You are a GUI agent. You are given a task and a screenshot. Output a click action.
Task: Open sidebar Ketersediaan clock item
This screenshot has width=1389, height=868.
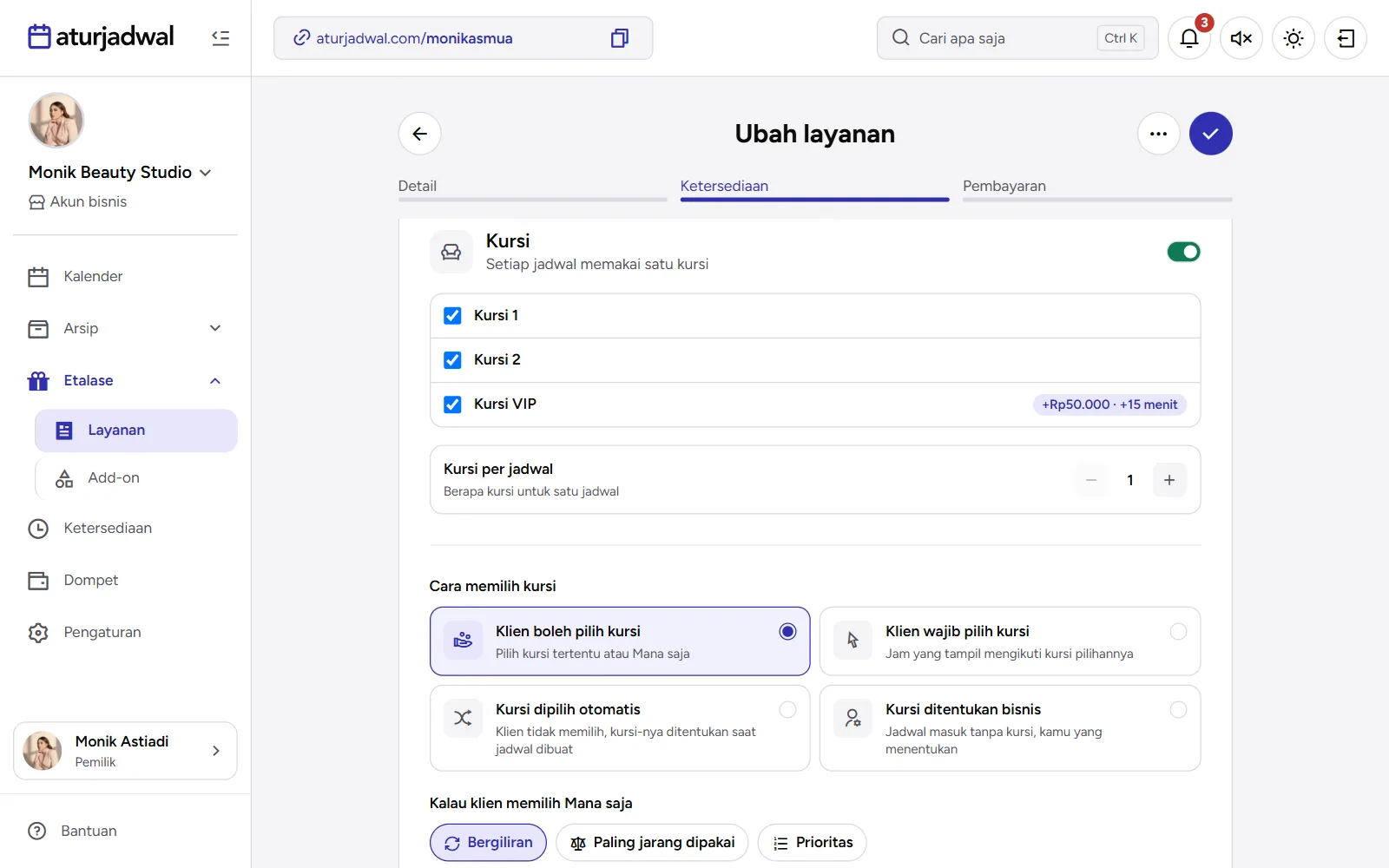click(125, 528)
